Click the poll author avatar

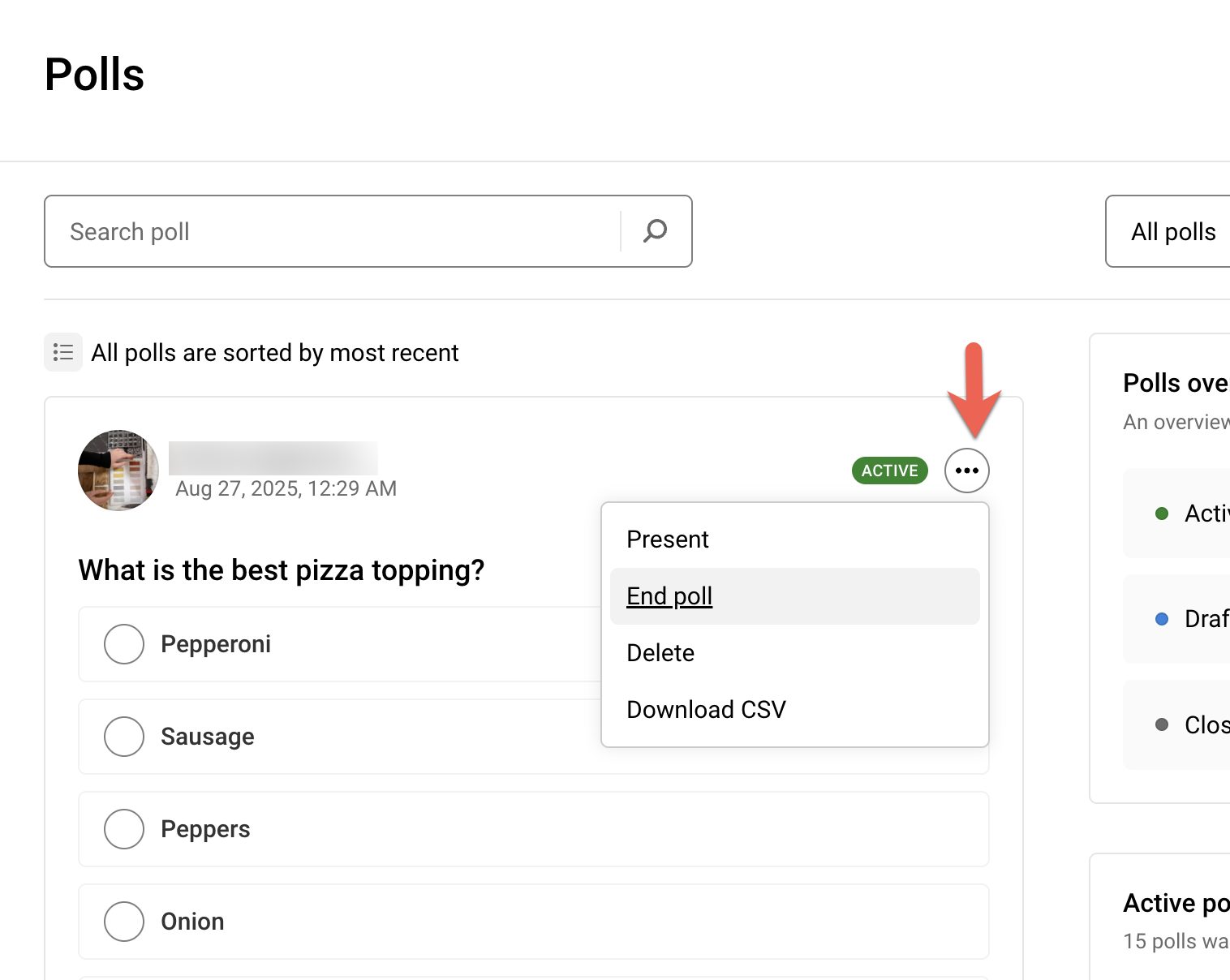point(118,471)
